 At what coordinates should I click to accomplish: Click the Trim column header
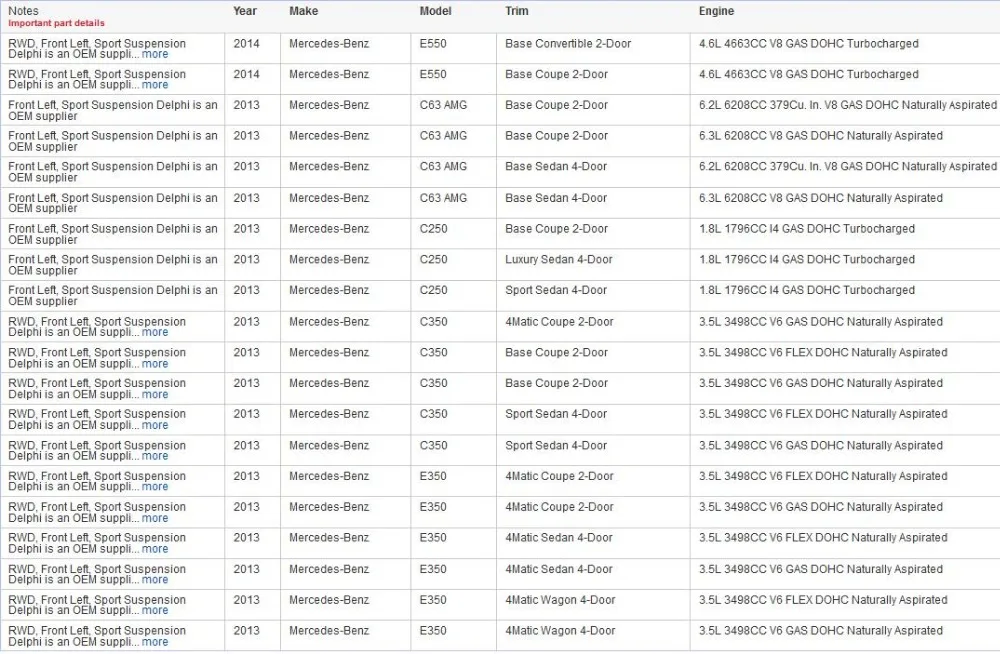point(517,11)
